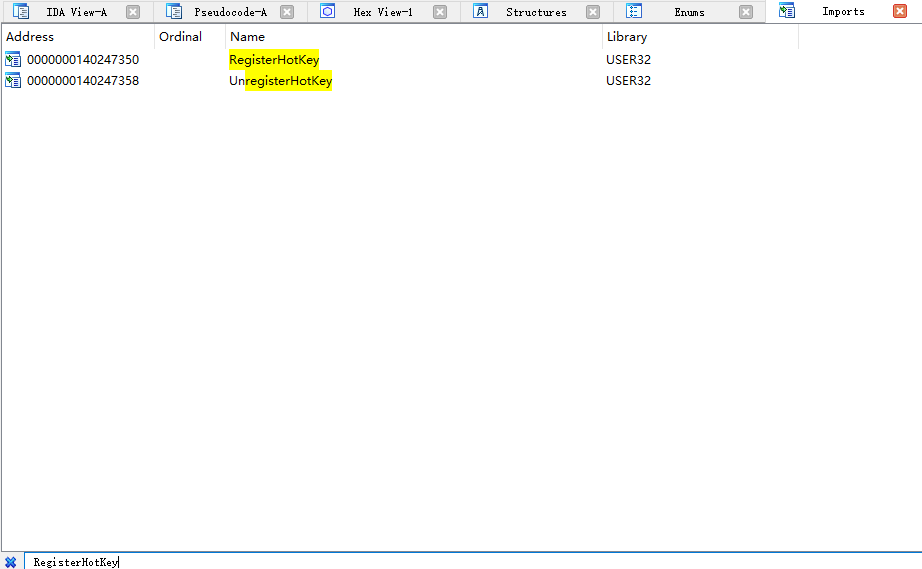This screenshot has width=922, height=569.
Task: Click the Structures tab icon
Action: click(x=480, y=11)
